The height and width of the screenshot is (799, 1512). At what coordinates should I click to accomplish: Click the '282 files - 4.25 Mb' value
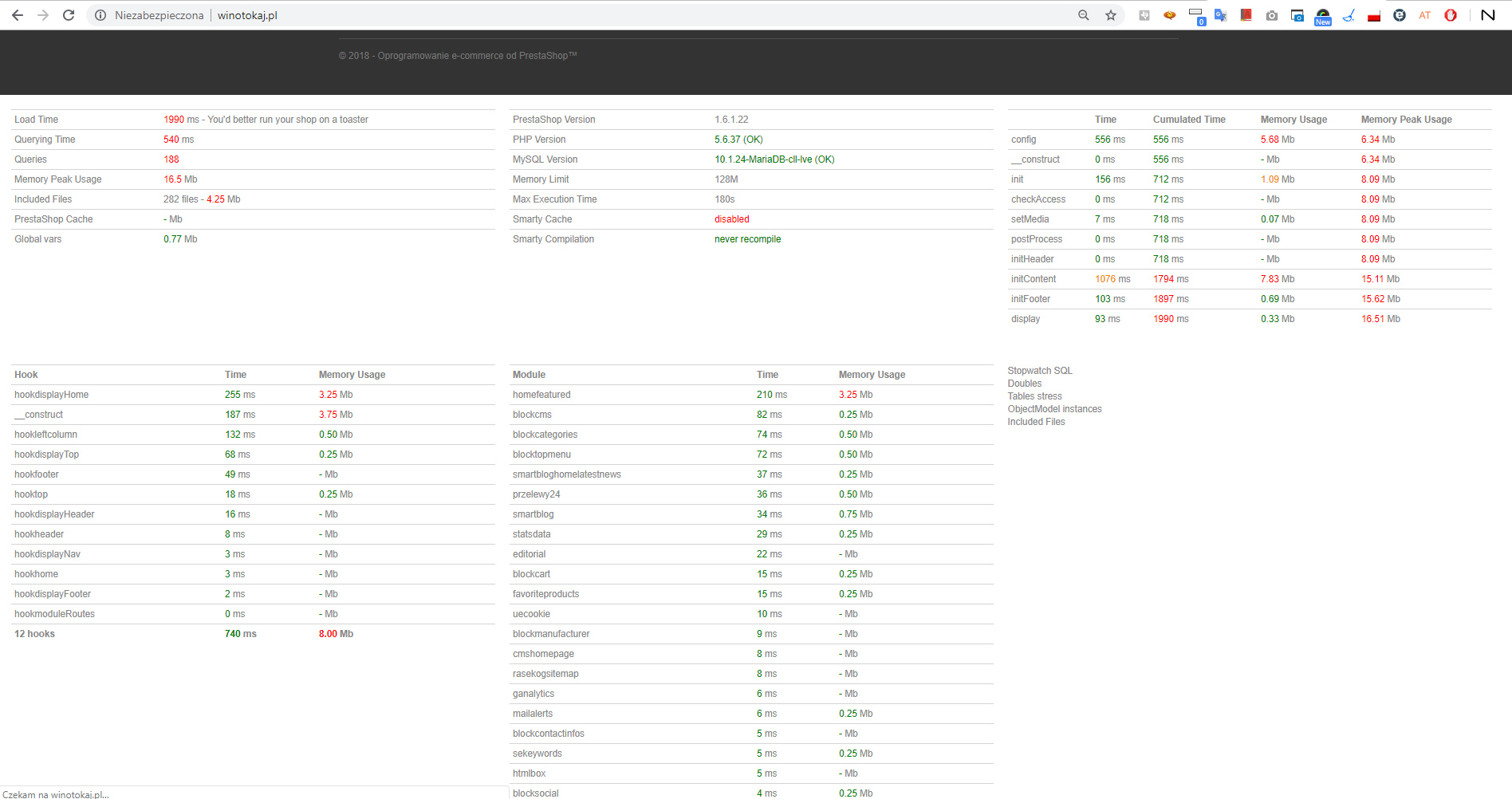[202, 199]
